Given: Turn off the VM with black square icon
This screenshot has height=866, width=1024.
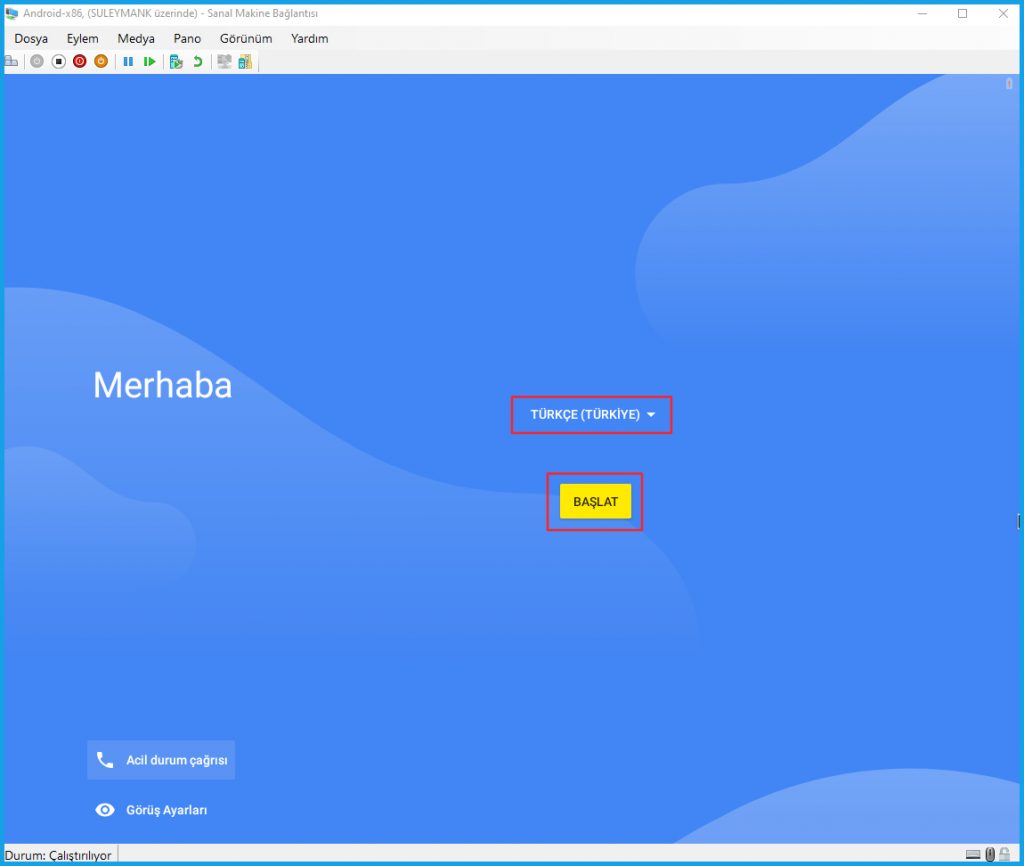Looking at the screenshot, I should (59, 61).
